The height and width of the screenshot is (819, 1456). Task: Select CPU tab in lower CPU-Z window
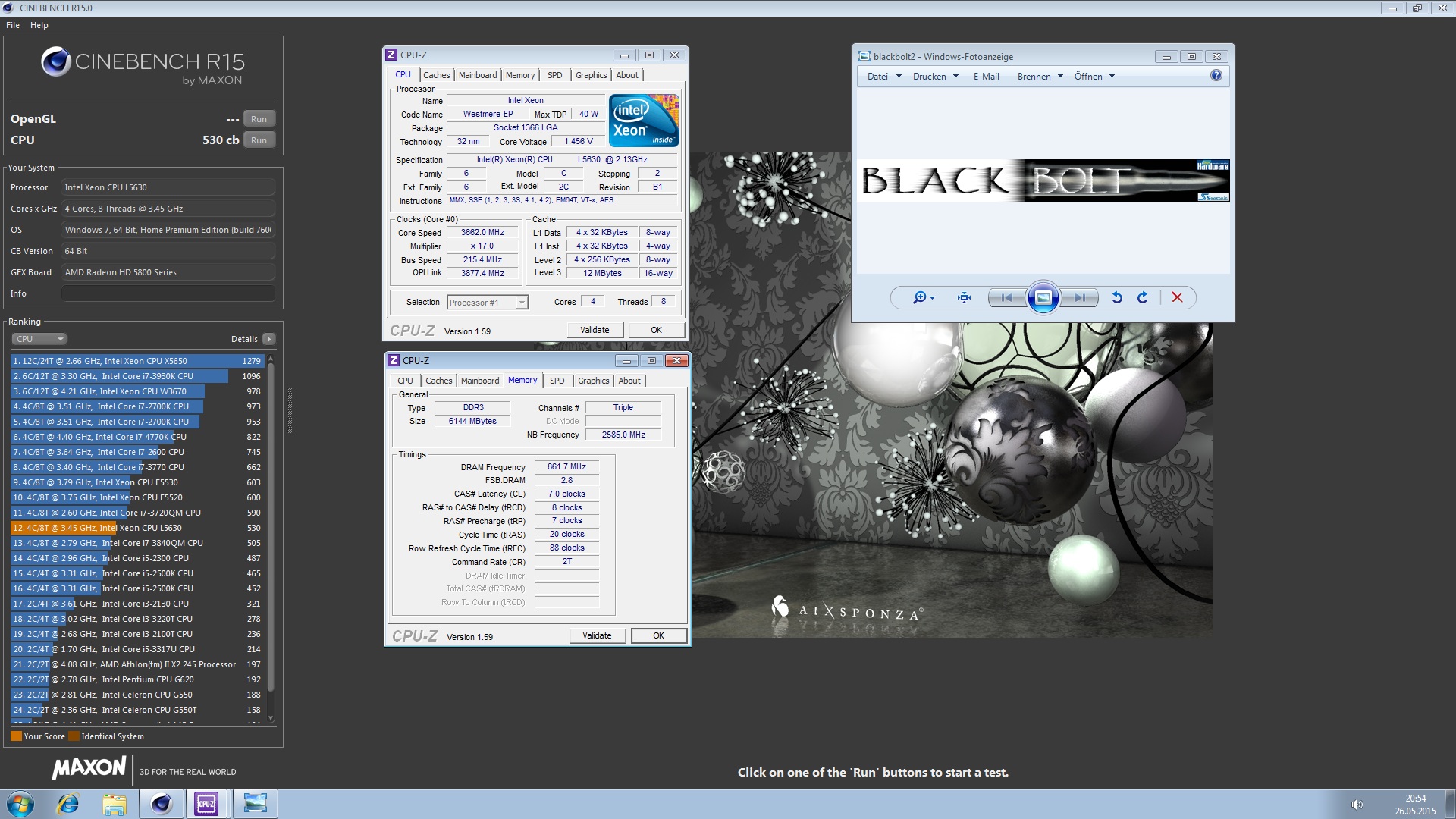pyautogui.click(x=406, y=381)
